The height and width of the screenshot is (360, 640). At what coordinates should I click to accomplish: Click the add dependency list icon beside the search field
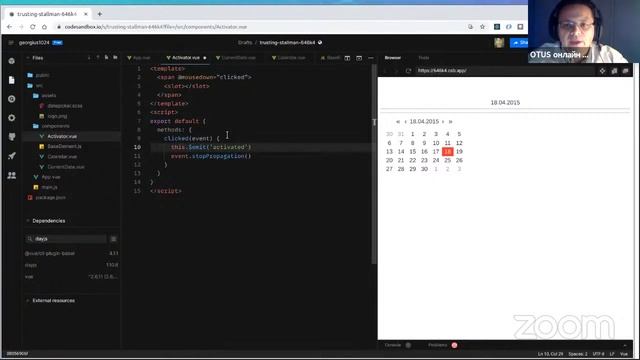pos(113,239)
